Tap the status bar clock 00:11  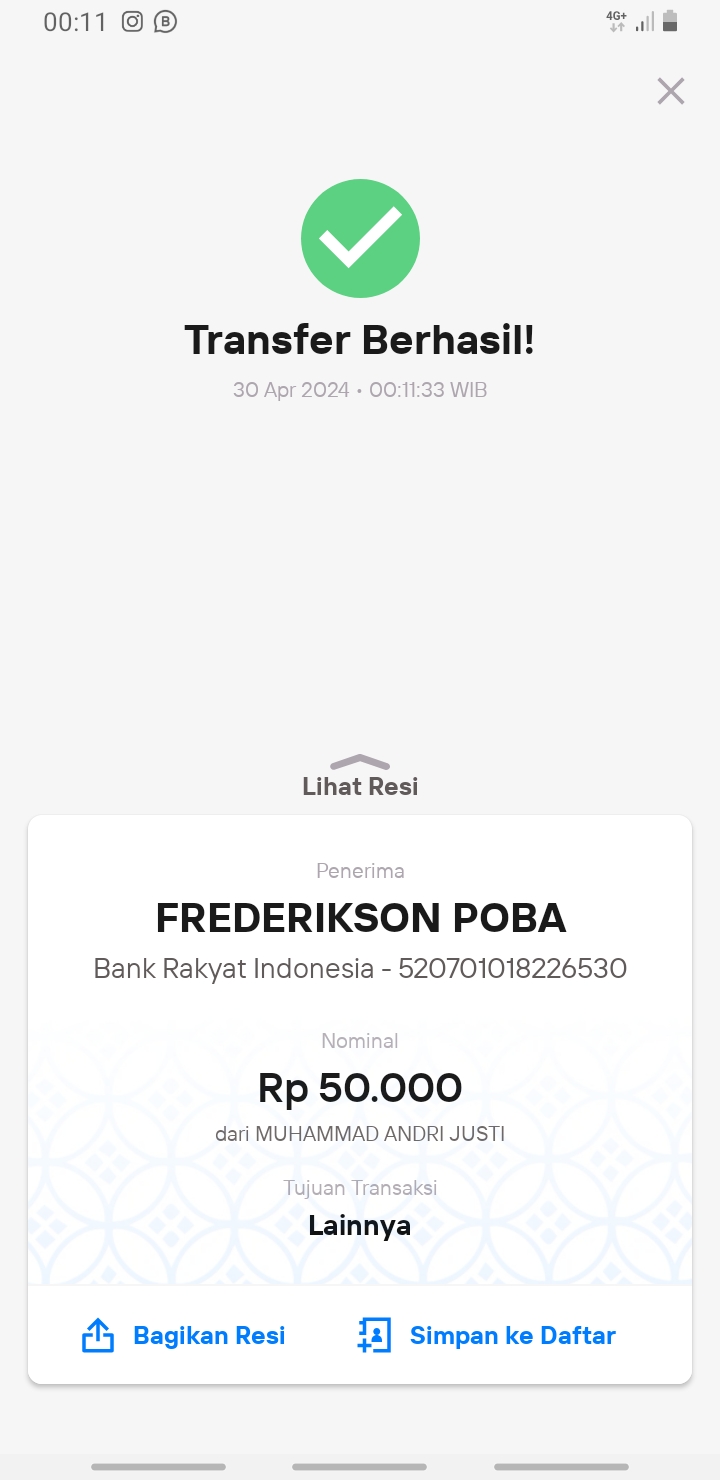coord(75,22)
